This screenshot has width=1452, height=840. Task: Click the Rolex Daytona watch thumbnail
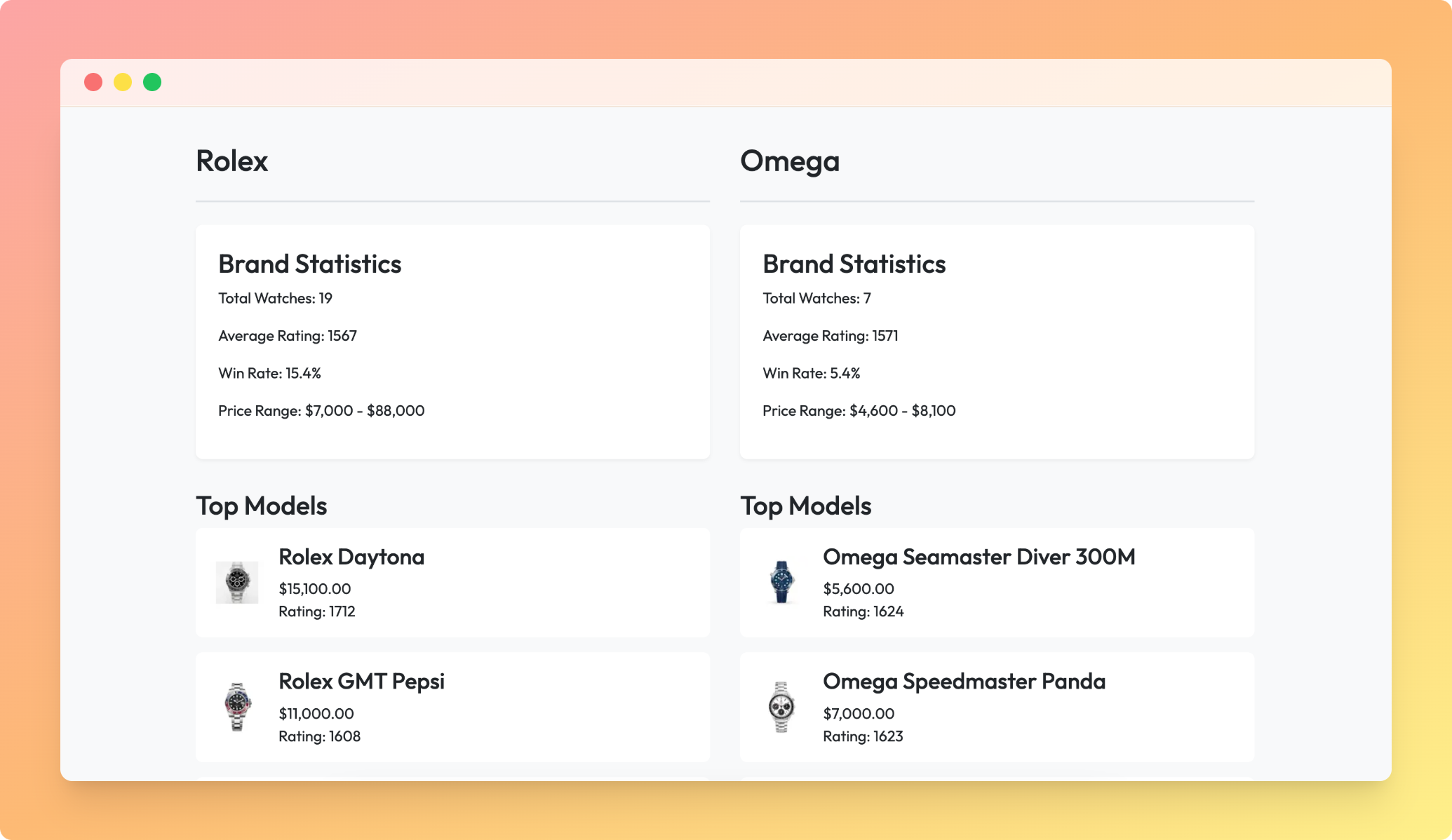(237, 583)
